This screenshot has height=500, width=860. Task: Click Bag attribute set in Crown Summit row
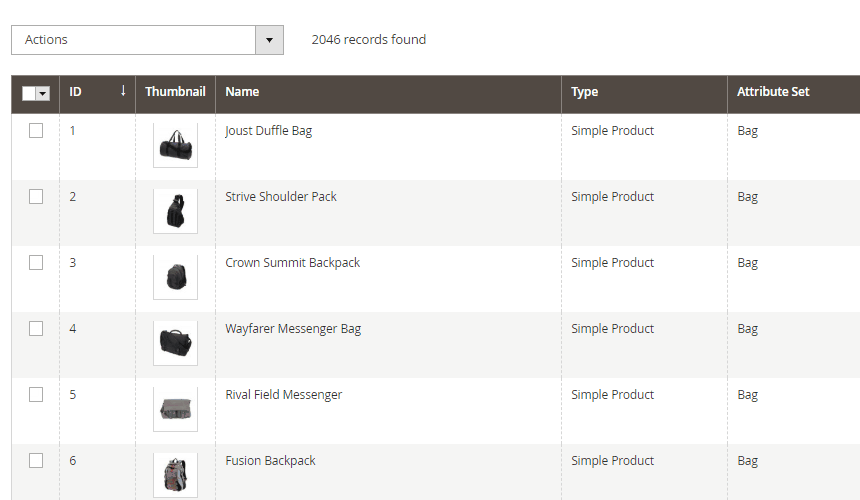748,263
